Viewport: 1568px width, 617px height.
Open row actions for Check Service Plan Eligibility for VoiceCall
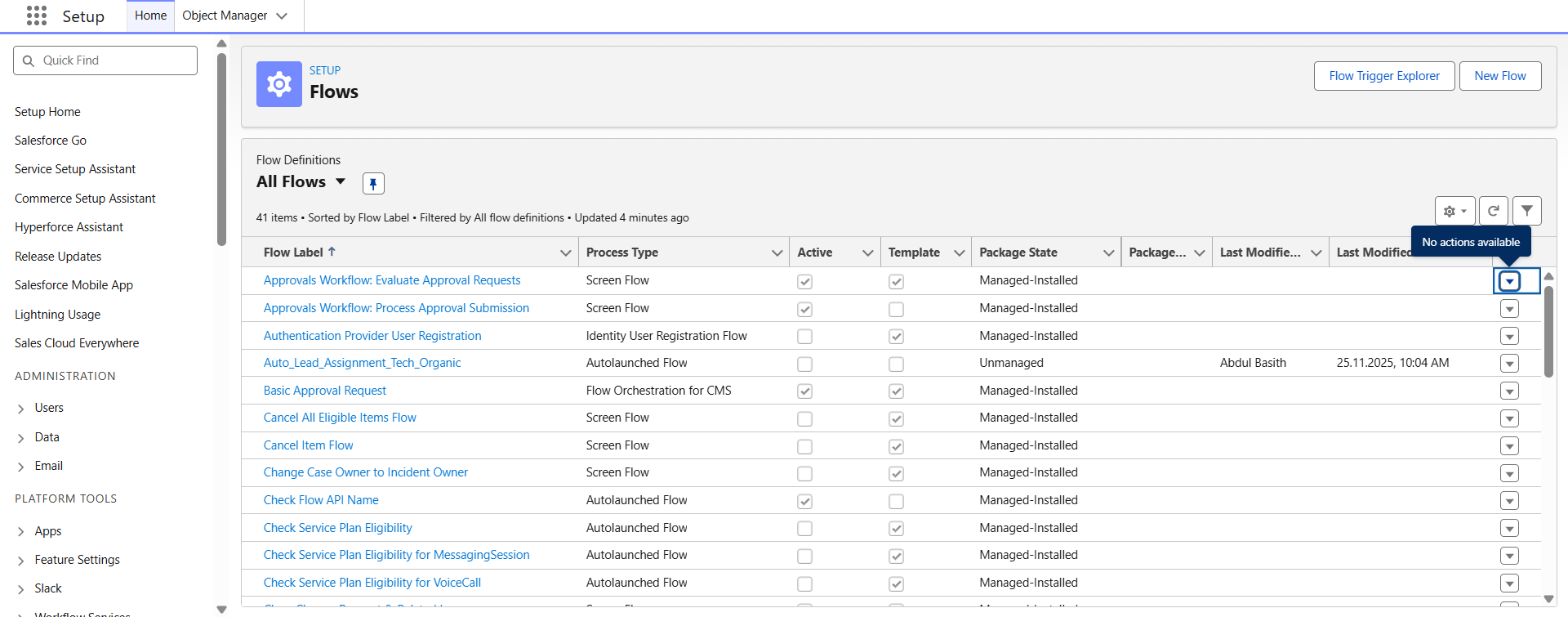[x=1510, y=583]
